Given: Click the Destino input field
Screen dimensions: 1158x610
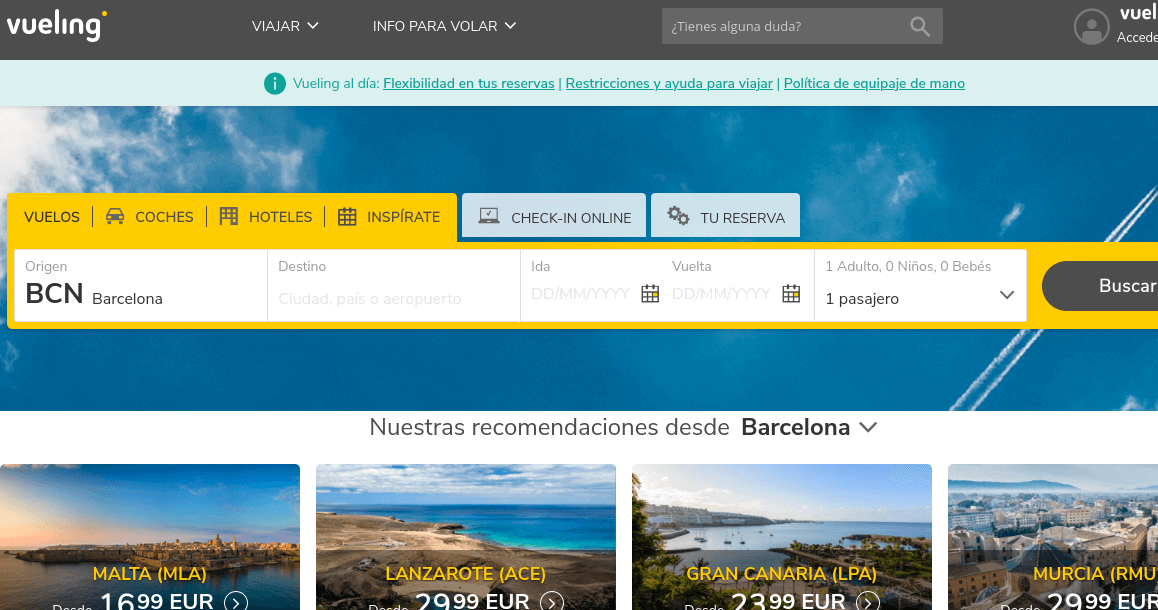Looking at the screenshot, I should pos(393,297).
